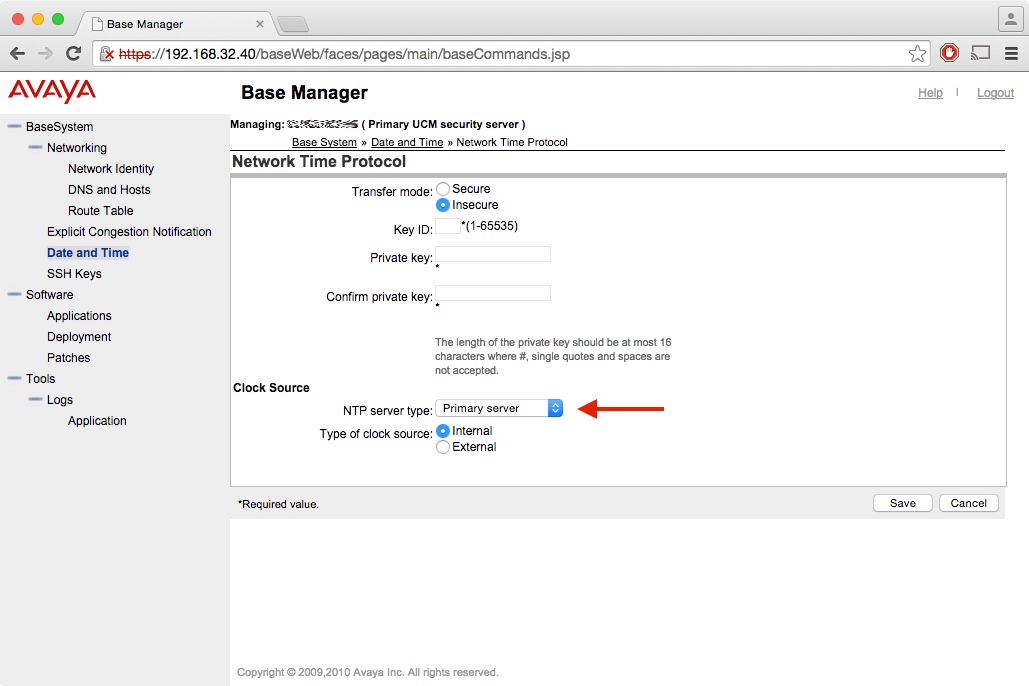
Task: Click Networking label in tree
Action: pos(77,148)
